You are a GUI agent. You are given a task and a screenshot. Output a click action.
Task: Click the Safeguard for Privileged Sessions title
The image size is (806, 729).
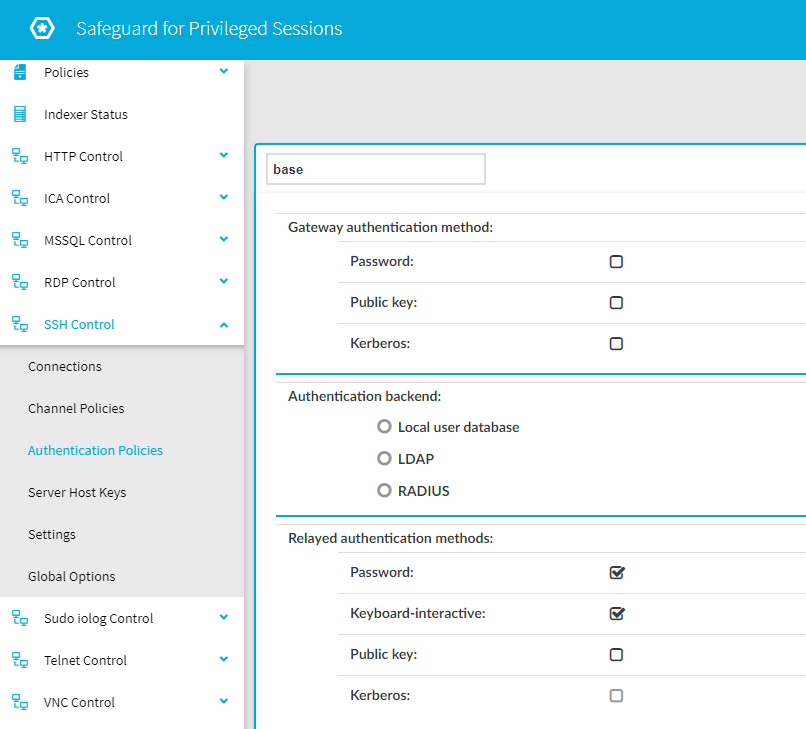[209, 28]
